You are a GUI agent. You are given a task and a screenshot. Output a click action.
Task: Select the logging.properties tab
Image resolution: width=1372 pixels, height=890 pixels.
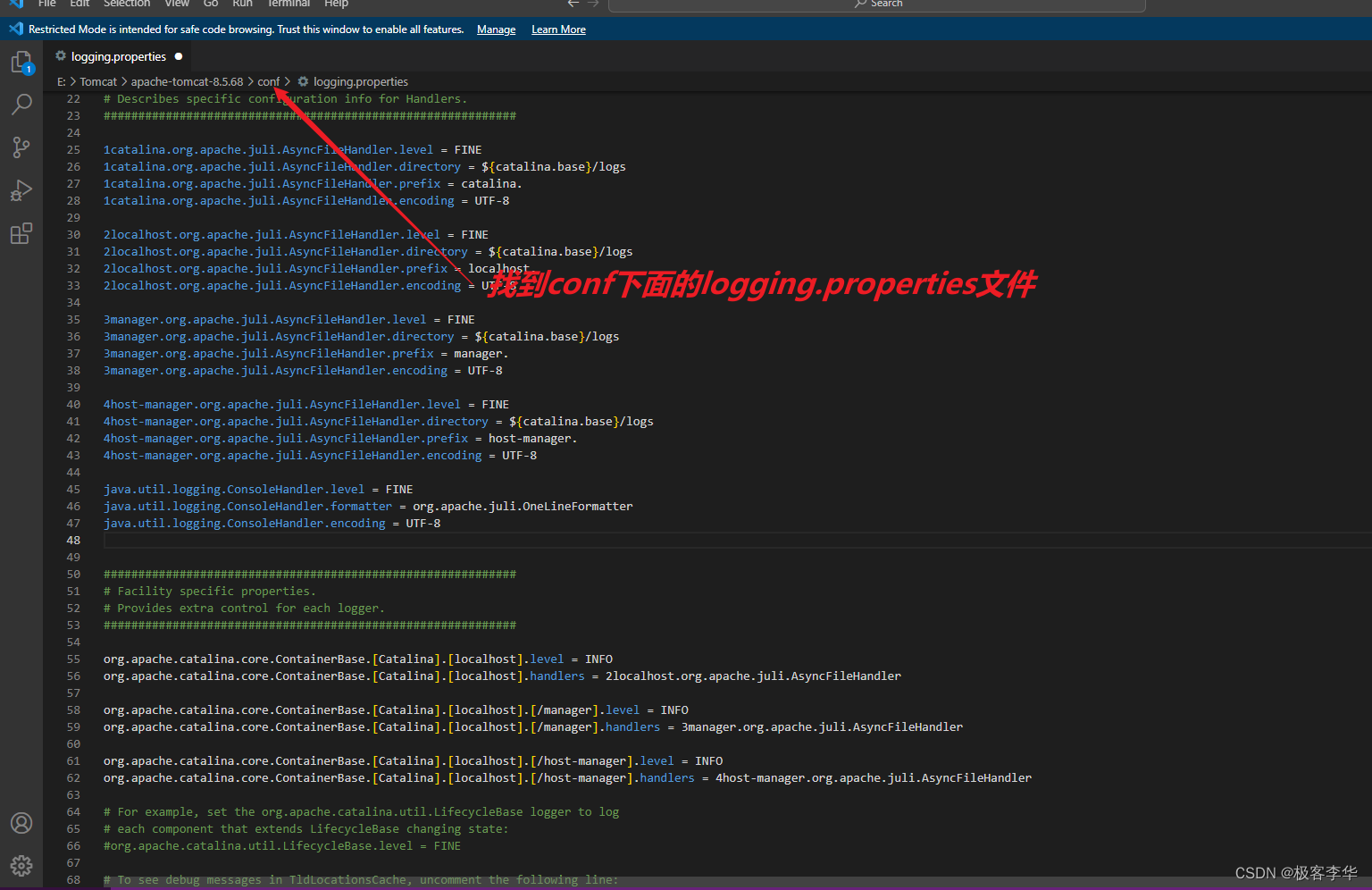click(x=119, y=55)
